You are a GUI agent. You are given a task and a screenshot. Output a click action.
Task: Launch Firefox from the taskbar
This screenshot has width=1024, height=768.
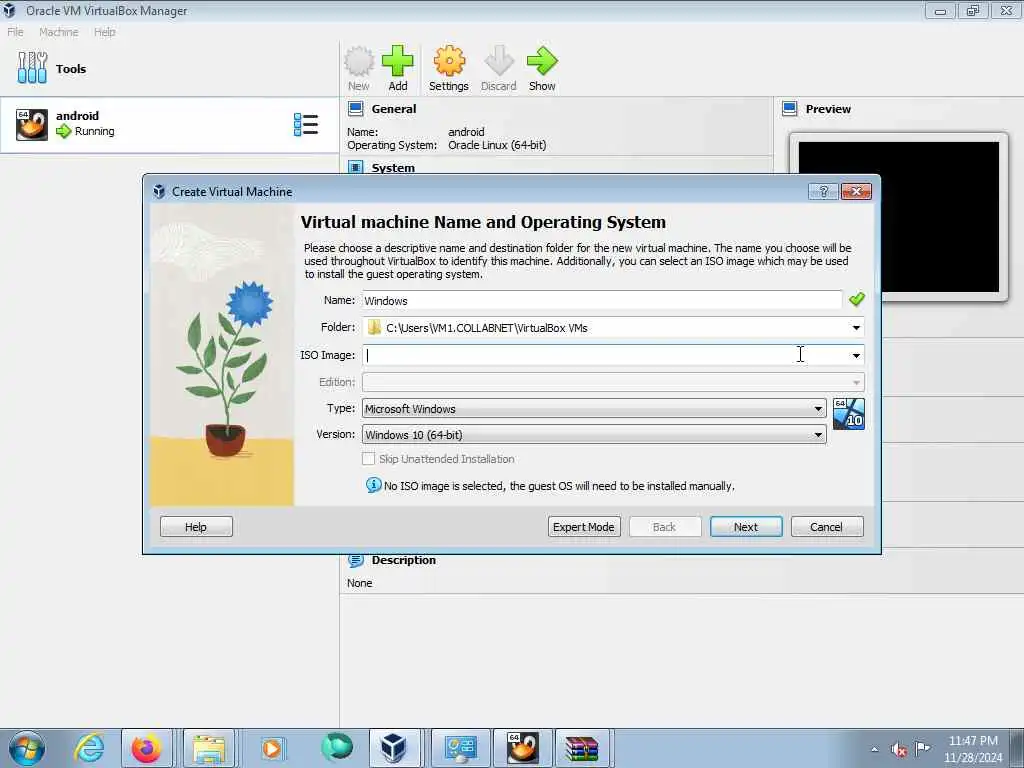point(146,748)
